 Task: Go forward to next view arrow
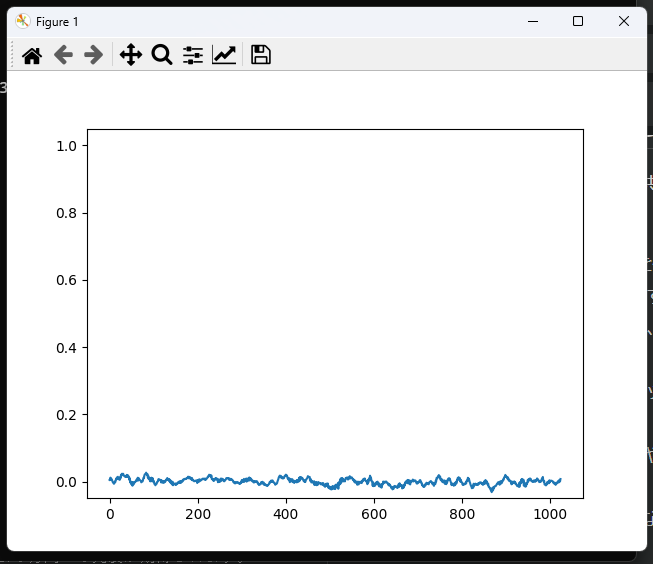(x=94, y=55)
